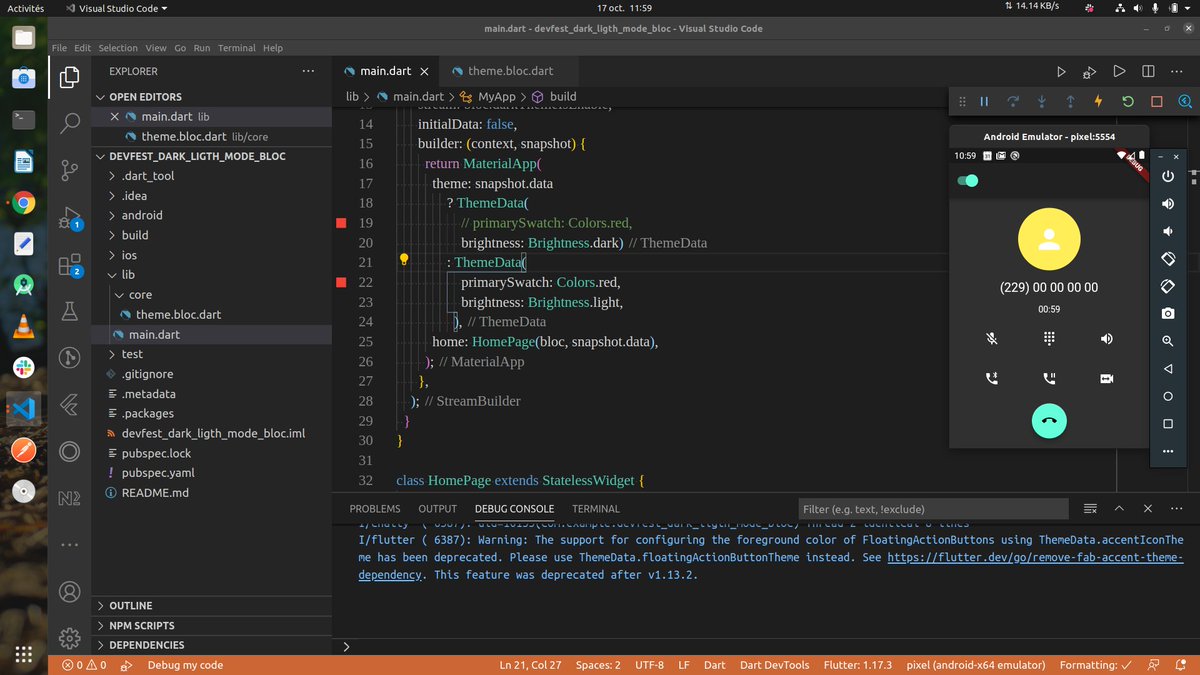Image resolution: width=1200 pixels, height=675 pixels.
Task: Take an emulator screenshot
Action: pos(1167,313)
